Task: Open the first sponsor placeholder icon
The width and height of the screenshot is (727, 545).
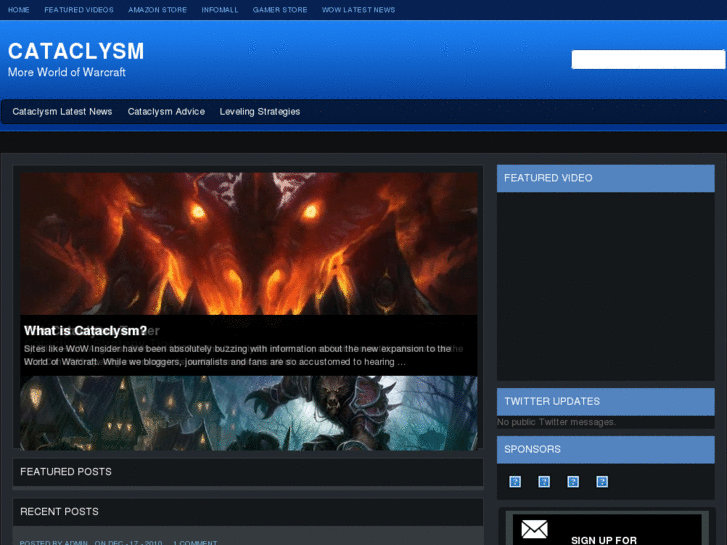Action: 515,481
